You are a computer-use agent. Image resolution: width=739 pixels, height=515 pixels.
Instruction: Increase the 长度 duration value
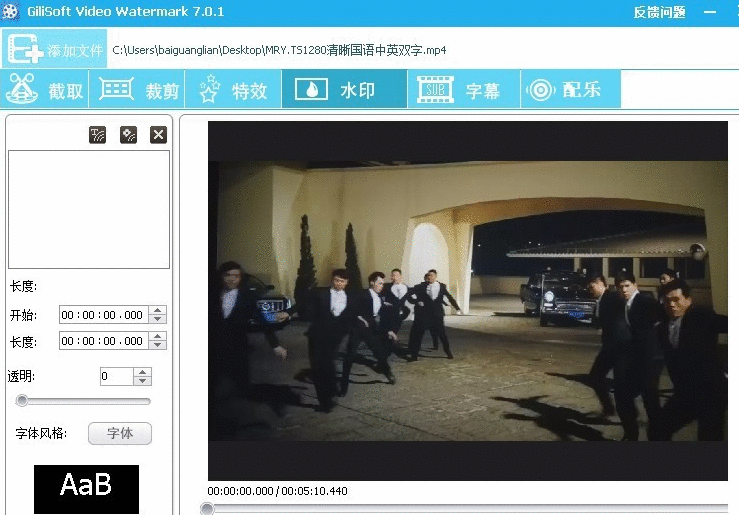tap(158, 336)
